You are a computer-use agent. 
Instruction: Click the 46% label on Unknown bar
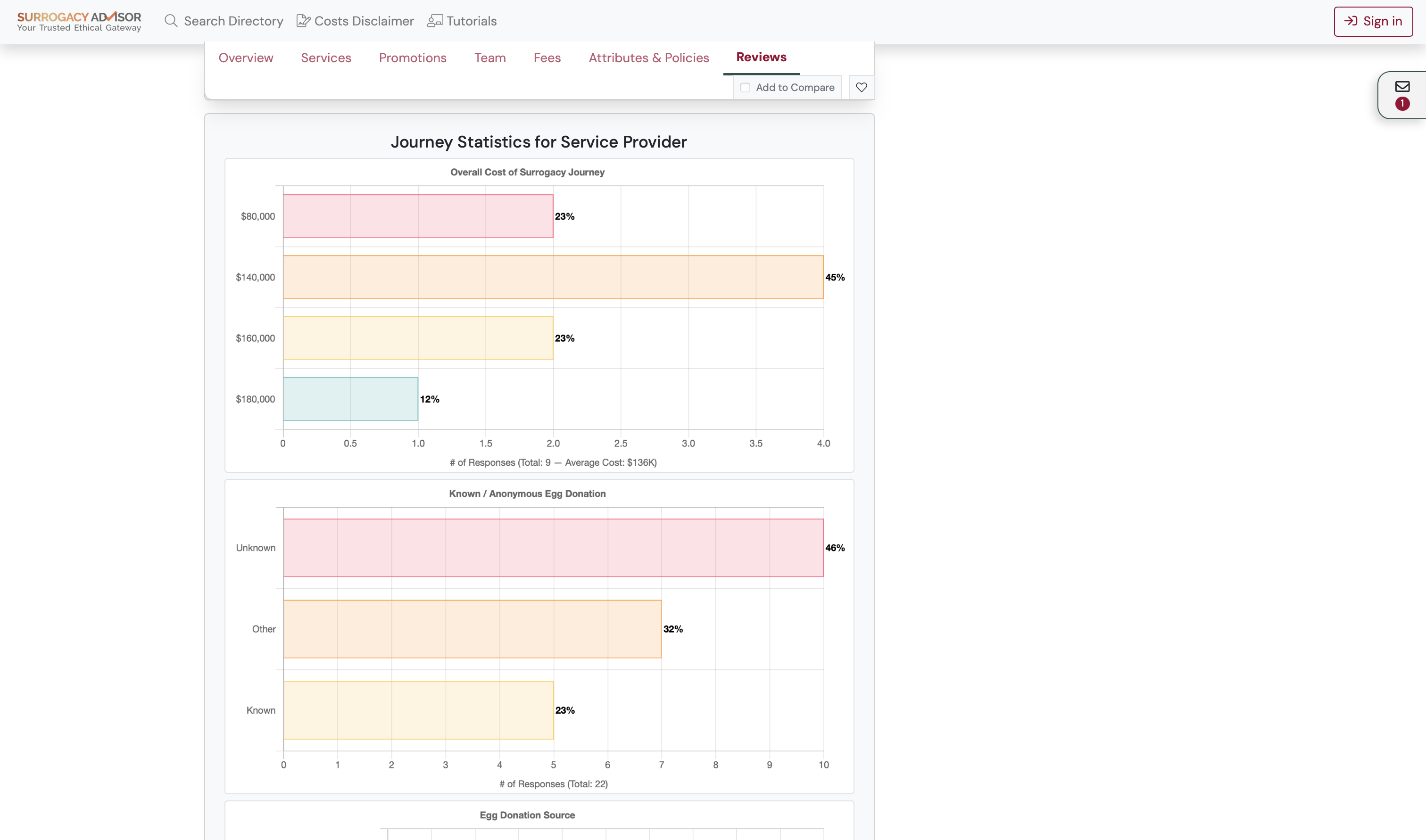point(835,548)
